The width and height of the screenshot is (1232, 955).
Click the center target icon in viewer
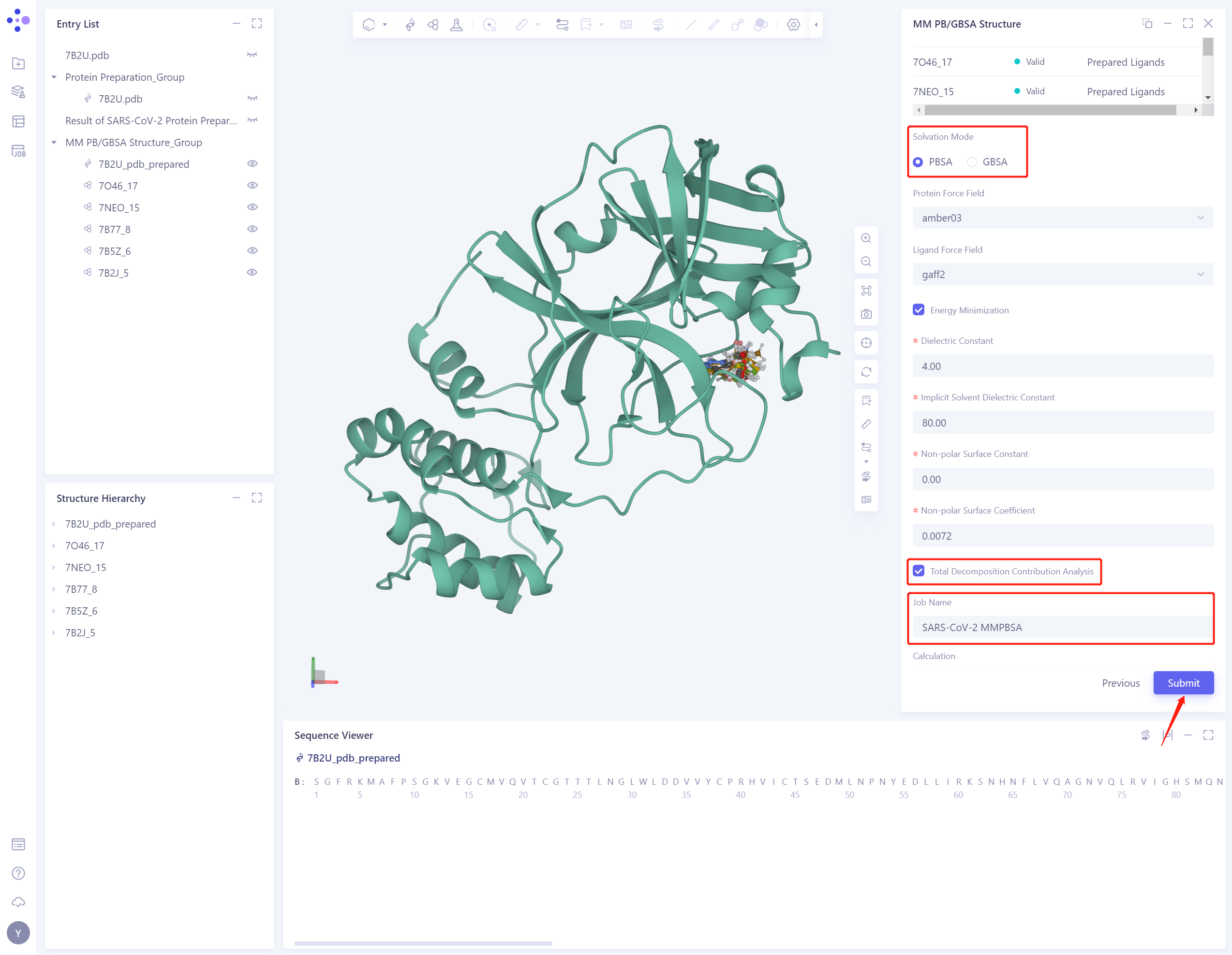866,343
